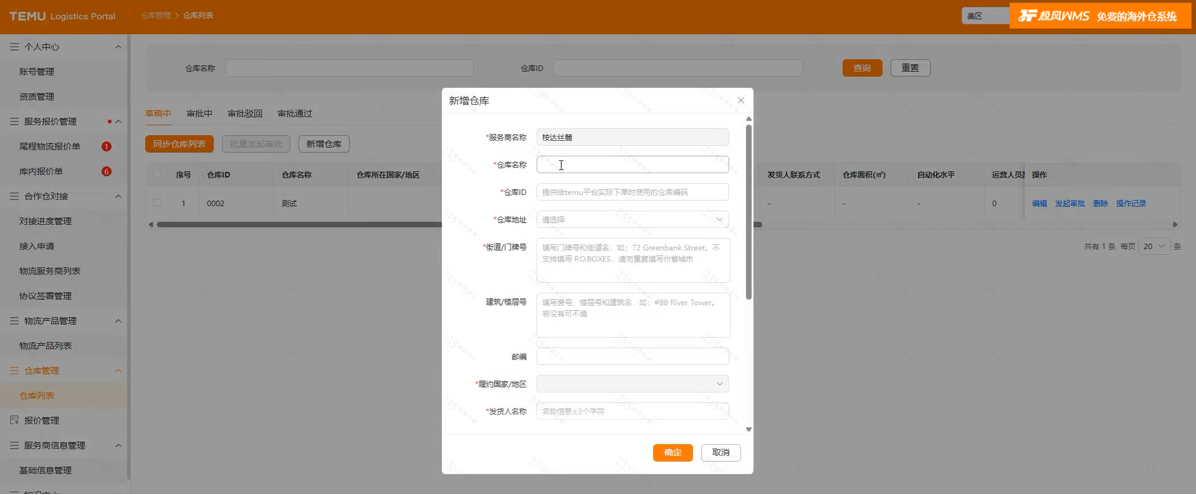The width and height of the screenshot is (1196, 495).
Task: Click the menu icon beside 合作仓对接
Action: [14, 196]
